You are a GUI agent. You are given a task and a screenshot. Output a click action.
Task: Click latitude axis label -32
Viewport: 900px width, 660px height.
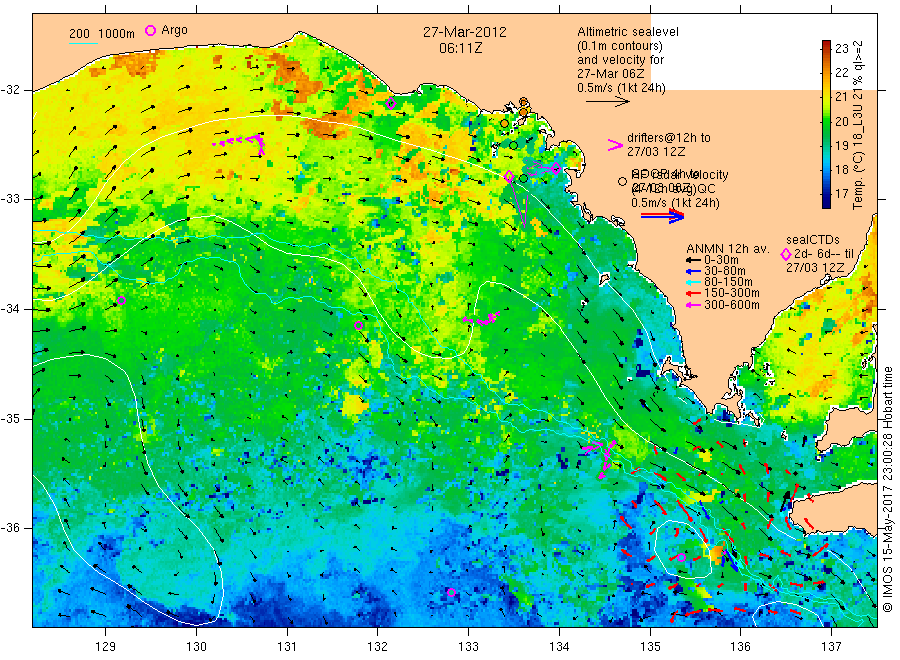(x=11, y=90)
